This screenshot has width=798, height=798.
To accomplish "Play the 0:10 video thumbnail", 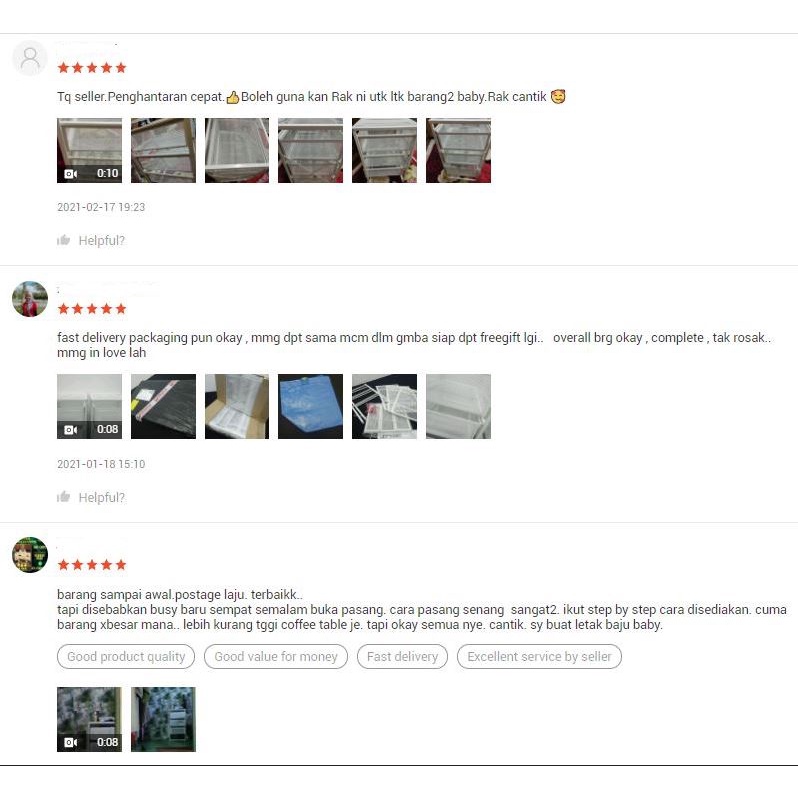I will (90, 150).
